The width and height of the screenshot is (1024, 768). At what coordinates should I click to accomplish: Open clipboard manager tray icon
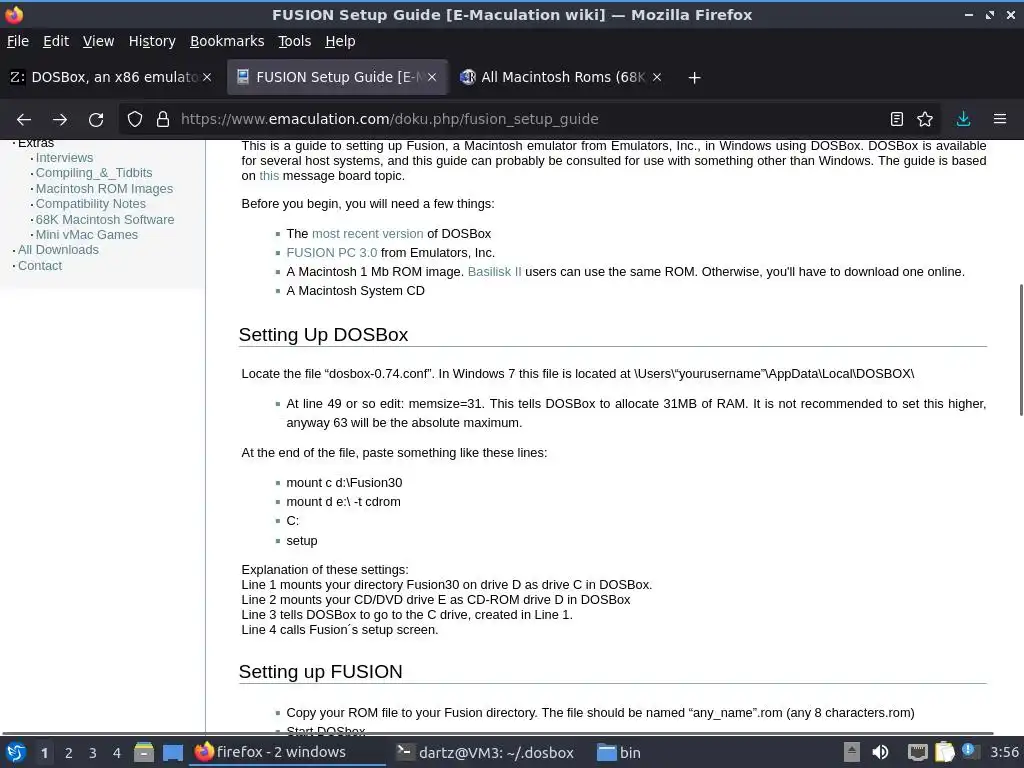(944, 752)
